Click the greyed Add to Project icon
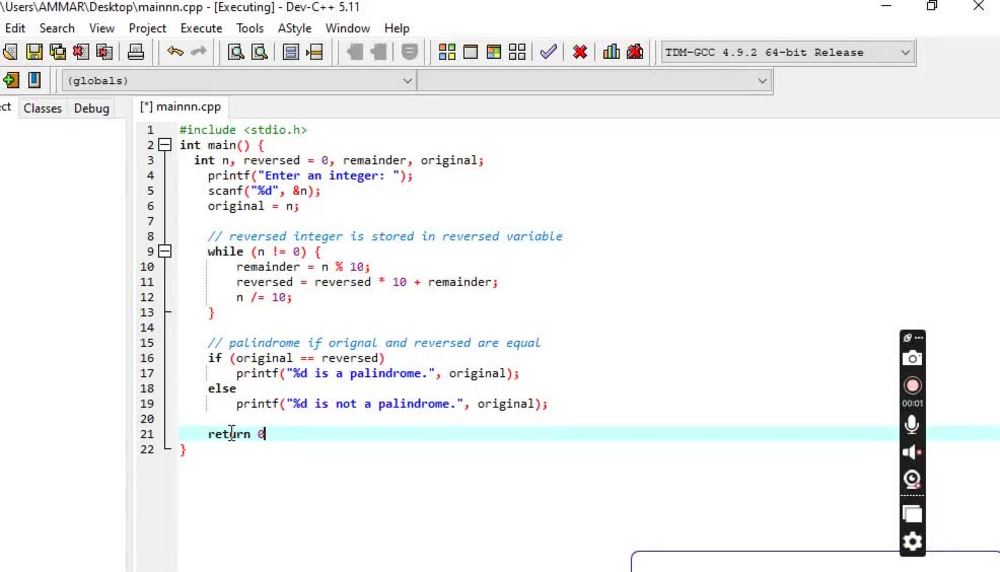The width and height of the screenshot is (1000, 572). pyautogui.click(x=355, y=52)
